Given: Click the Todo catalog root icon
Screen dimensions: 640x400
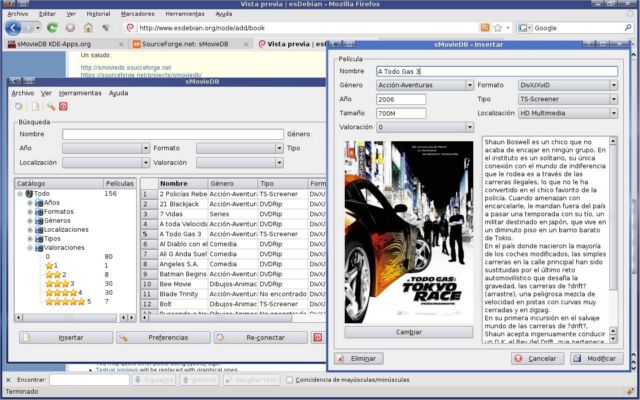Looking at the screenshot, I should coord(29,193).
